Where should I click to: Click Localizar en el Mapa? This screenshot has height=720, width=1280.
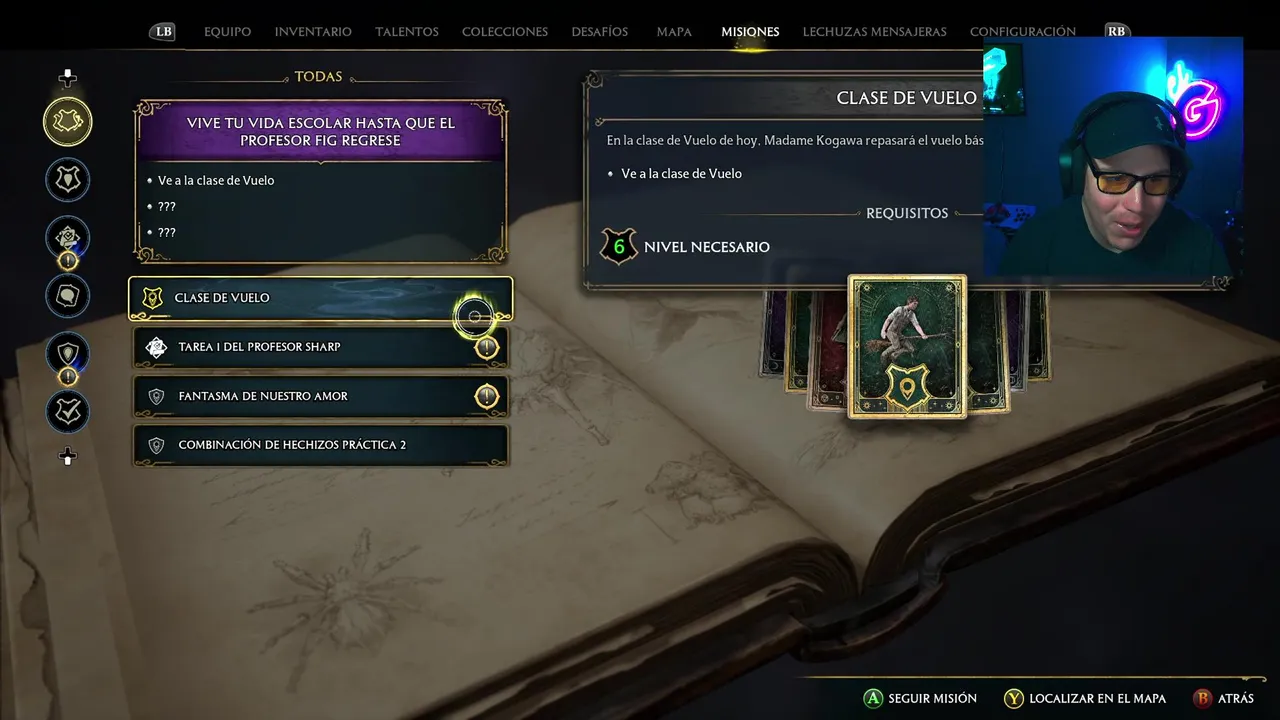pyautogui.click(x=1085, y=698)
